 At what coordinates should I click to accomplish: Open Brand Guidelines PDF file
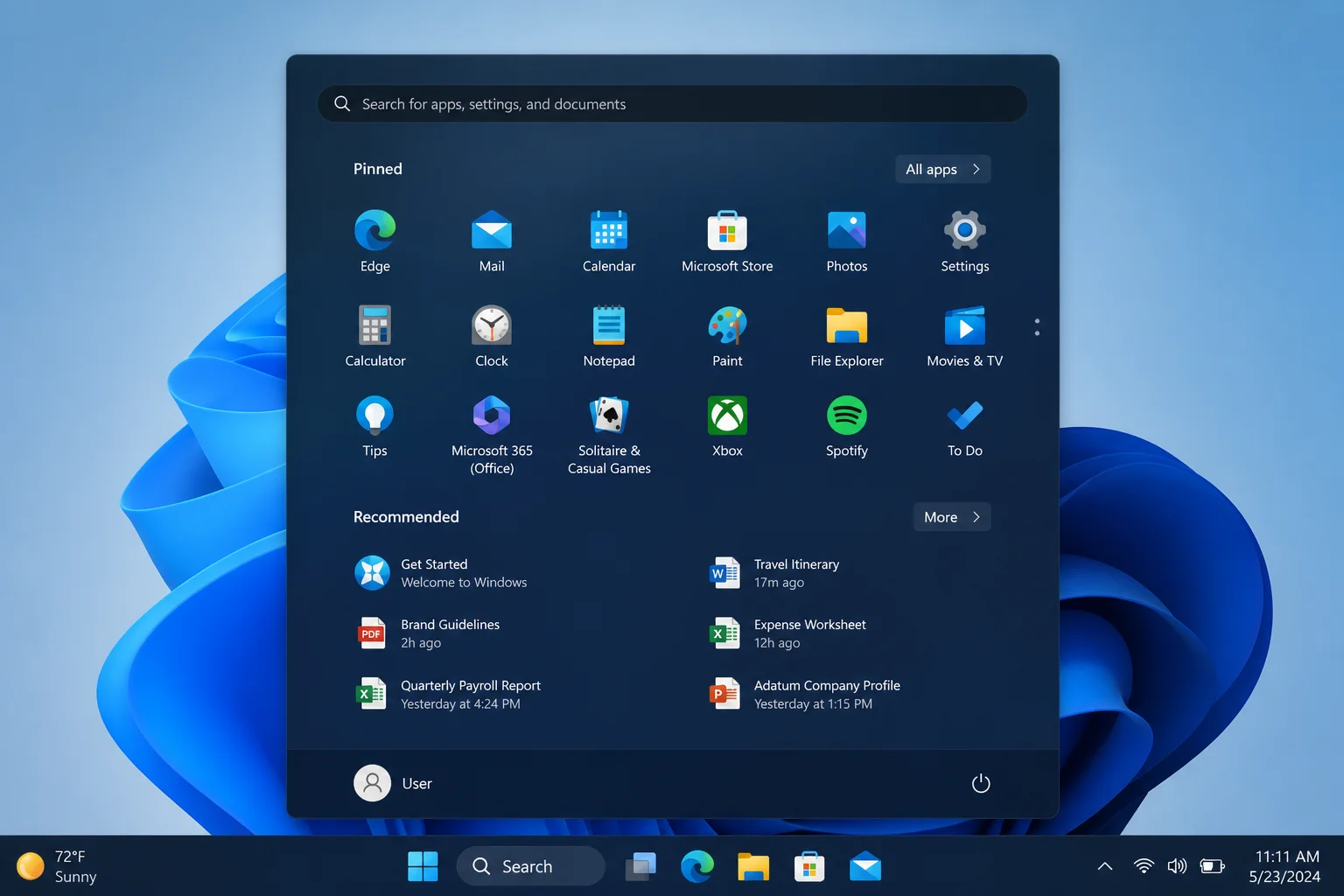(429, 633)
